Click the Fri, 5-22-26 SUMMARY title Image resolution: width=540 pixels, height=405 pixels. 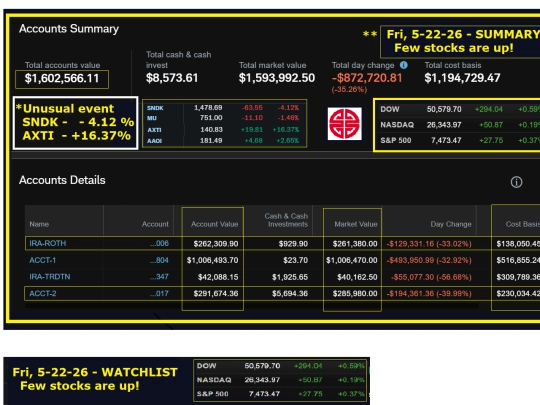[463, 34]
